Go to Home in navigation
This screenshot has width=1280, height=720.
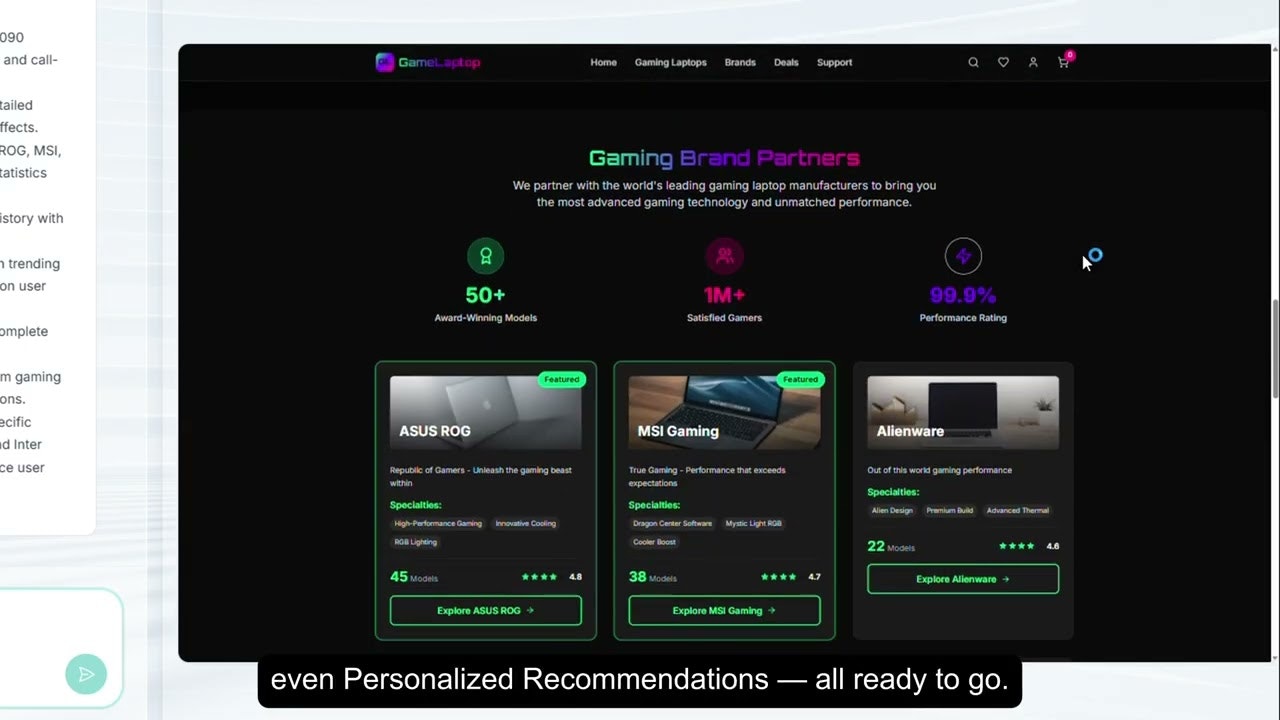(x=603, y=62)
